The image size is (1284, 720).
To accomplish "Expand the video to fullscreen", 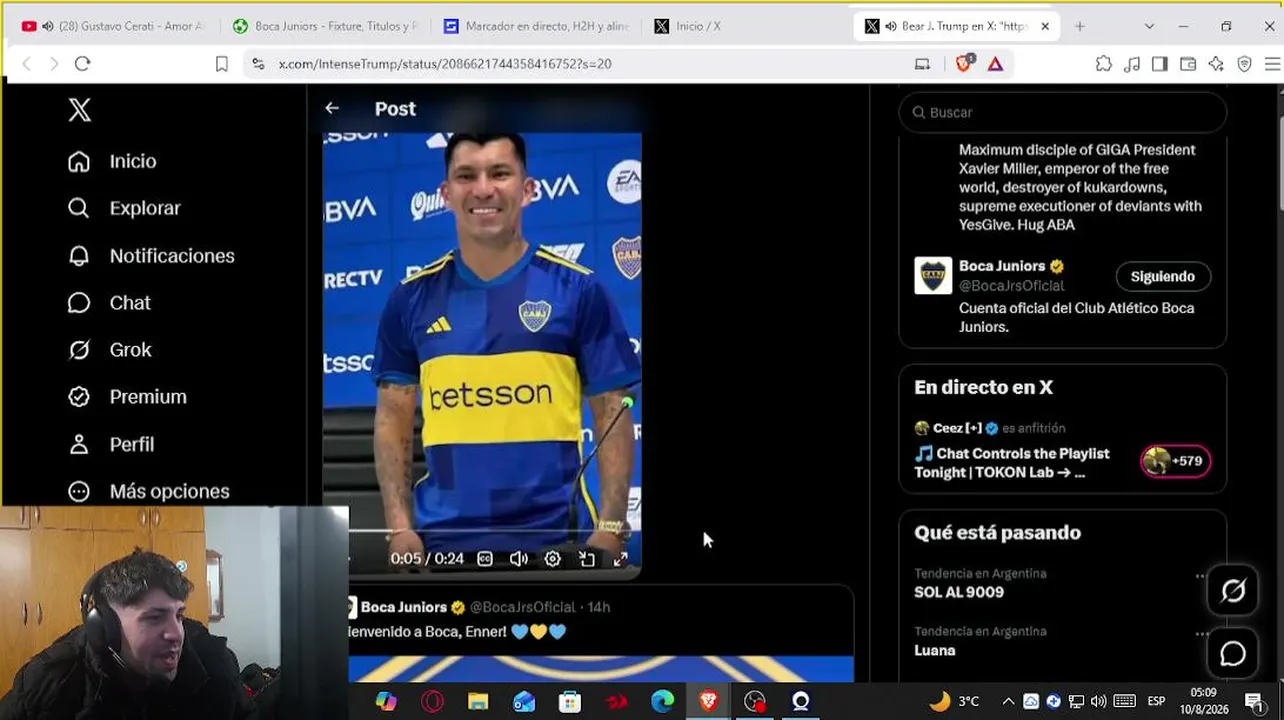I will 620,559.
